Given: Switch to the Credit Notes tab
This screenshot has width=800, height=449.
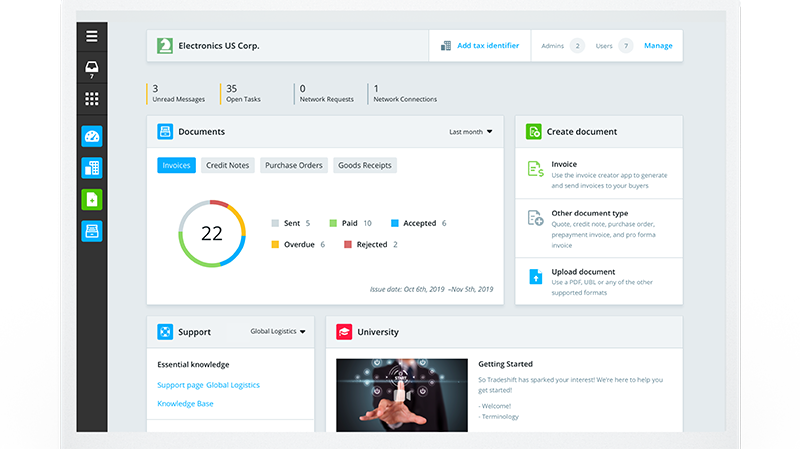Looking at the screenshot, I should pyautogui.click(x=228, y=165).
